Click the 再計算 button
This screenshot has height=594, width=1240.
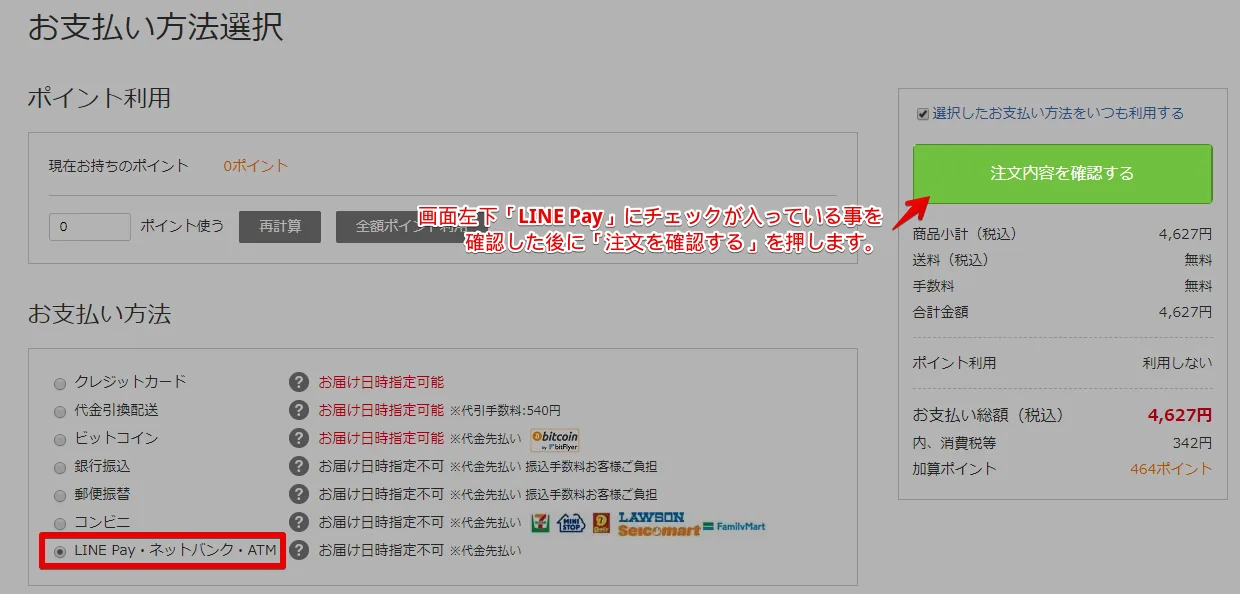coord(280,226)
